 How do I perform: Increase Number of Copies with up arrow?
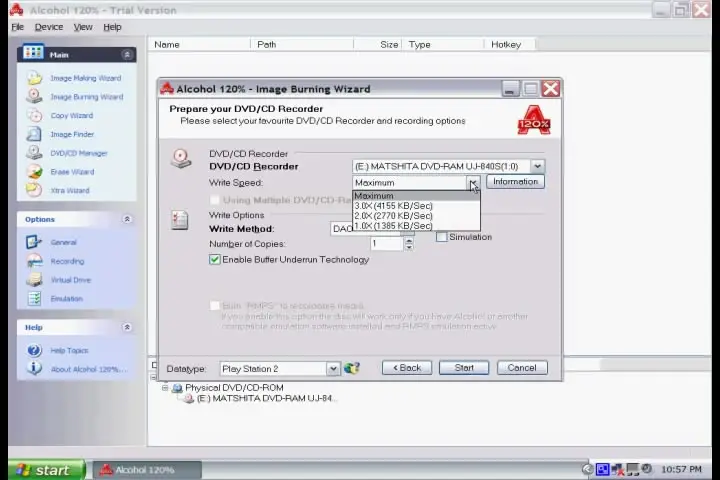coord(409,240)
